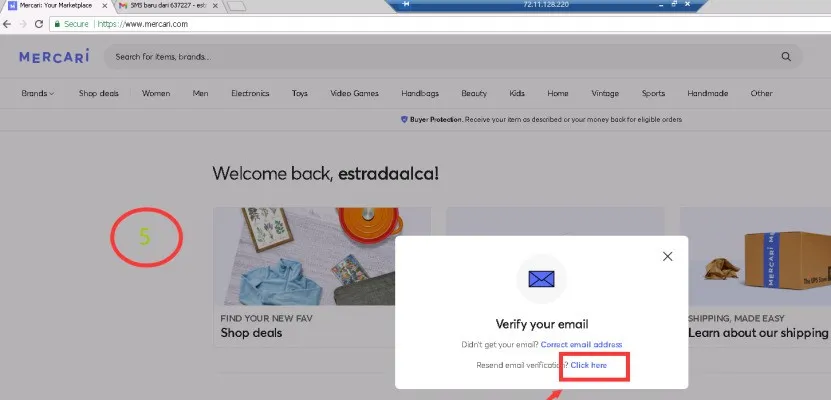
Task: Open the Other category
Action: 761,93
